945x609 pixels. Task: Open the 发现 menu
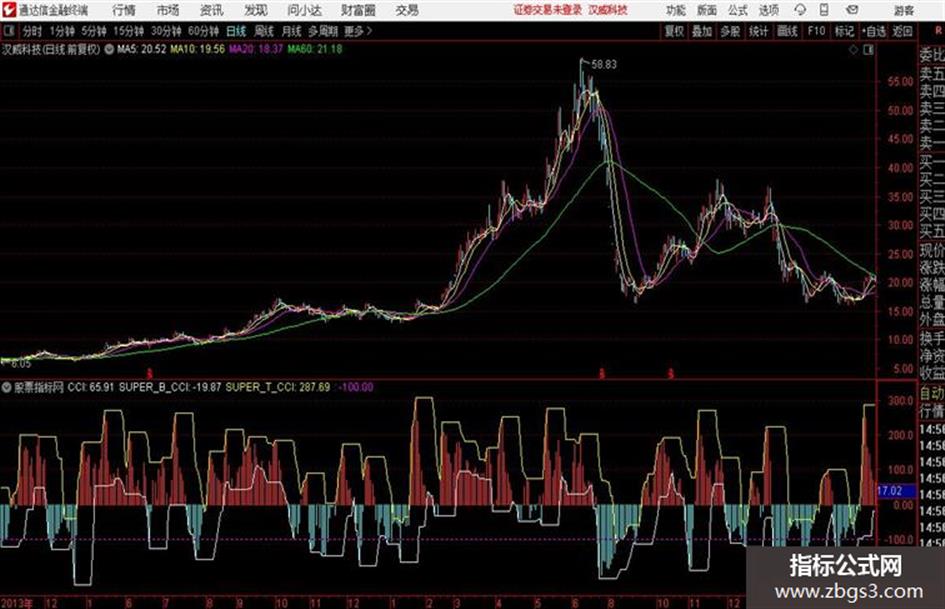click(256, 10)
